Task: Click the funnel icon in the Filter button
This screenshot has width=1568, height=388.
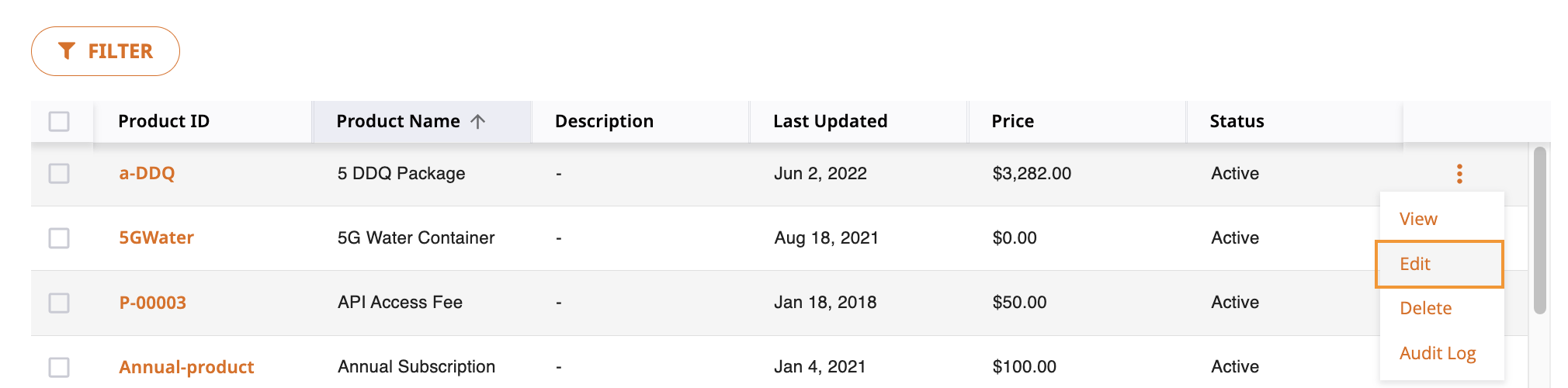Action: coord(67,51)
